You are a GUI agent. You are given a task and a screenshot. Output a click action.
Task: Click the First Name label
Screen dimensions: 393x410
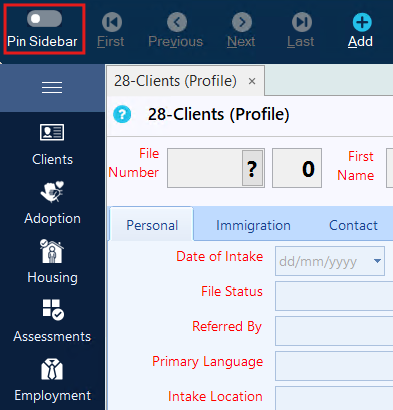(356, 166)
